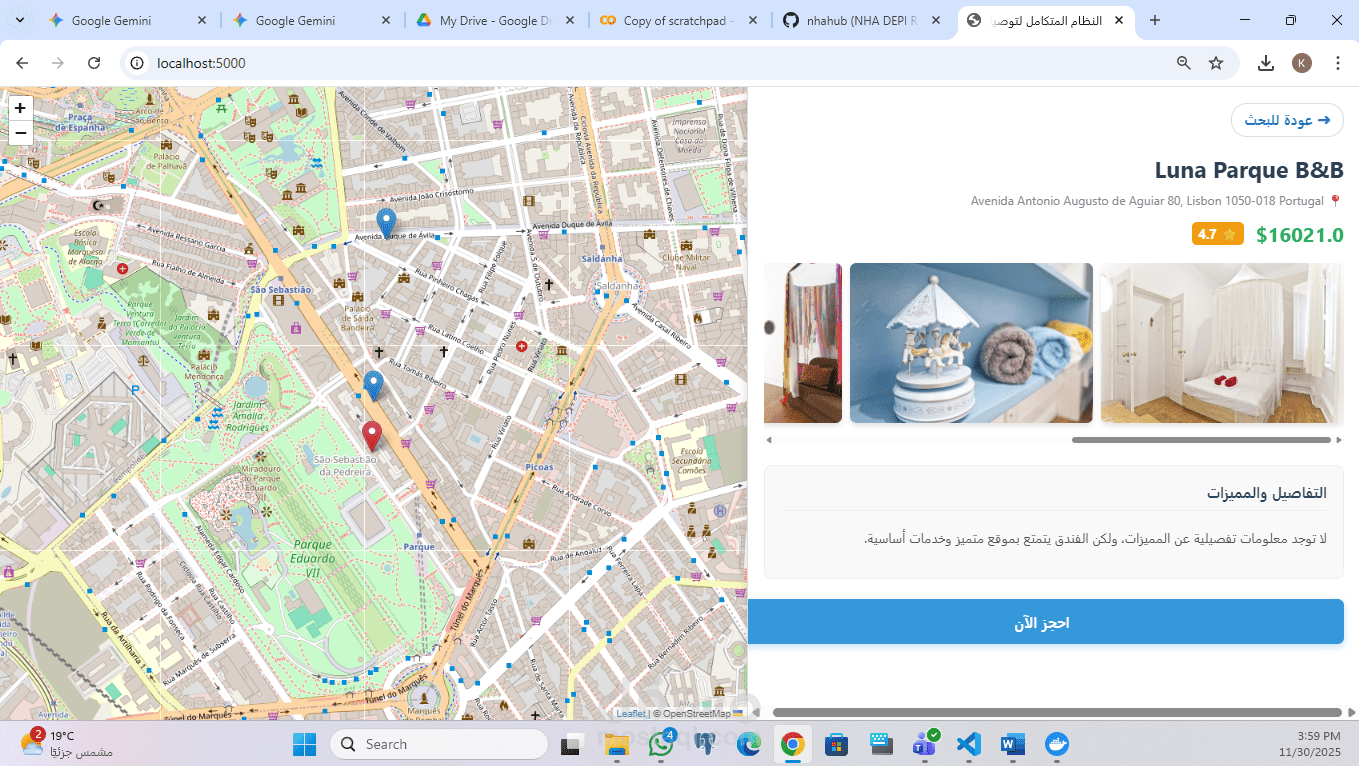Screen dimensions: 1359x766
Task: Open the Chrome downloads icon
Action: pos(1266,63)
